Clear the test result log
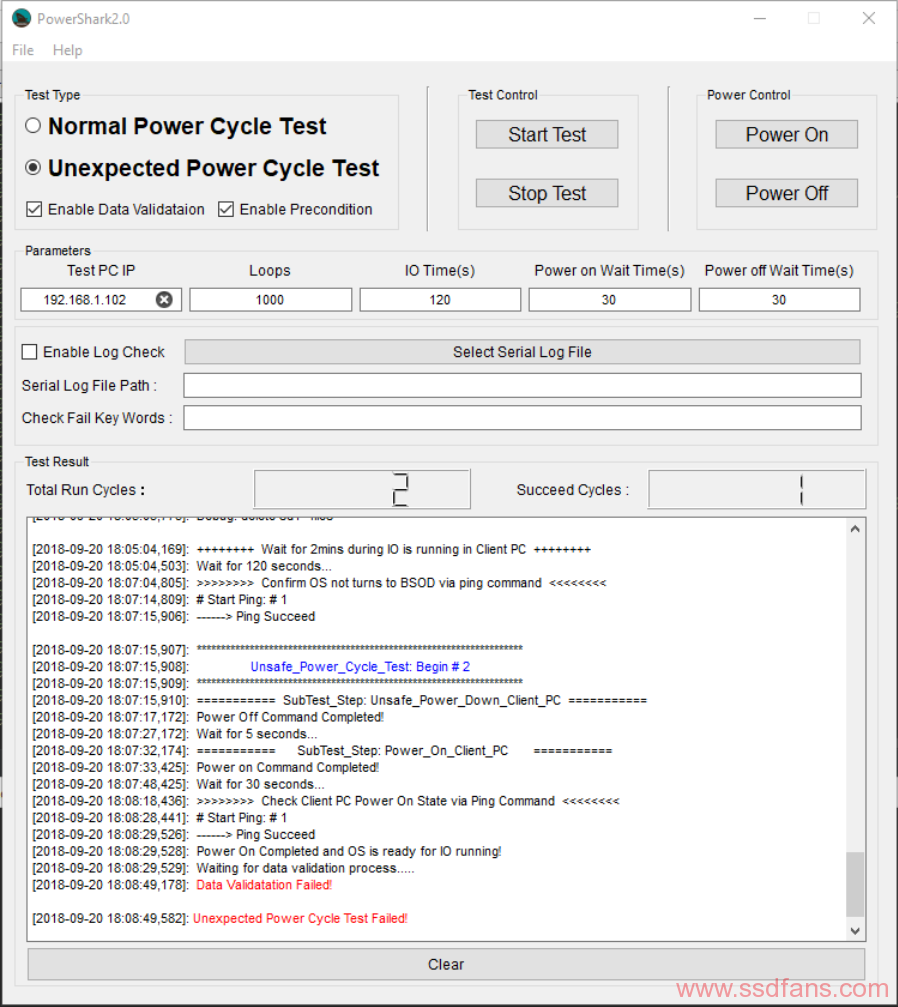Viewport: 898px width, 1007px height. [x=446, y=964]
